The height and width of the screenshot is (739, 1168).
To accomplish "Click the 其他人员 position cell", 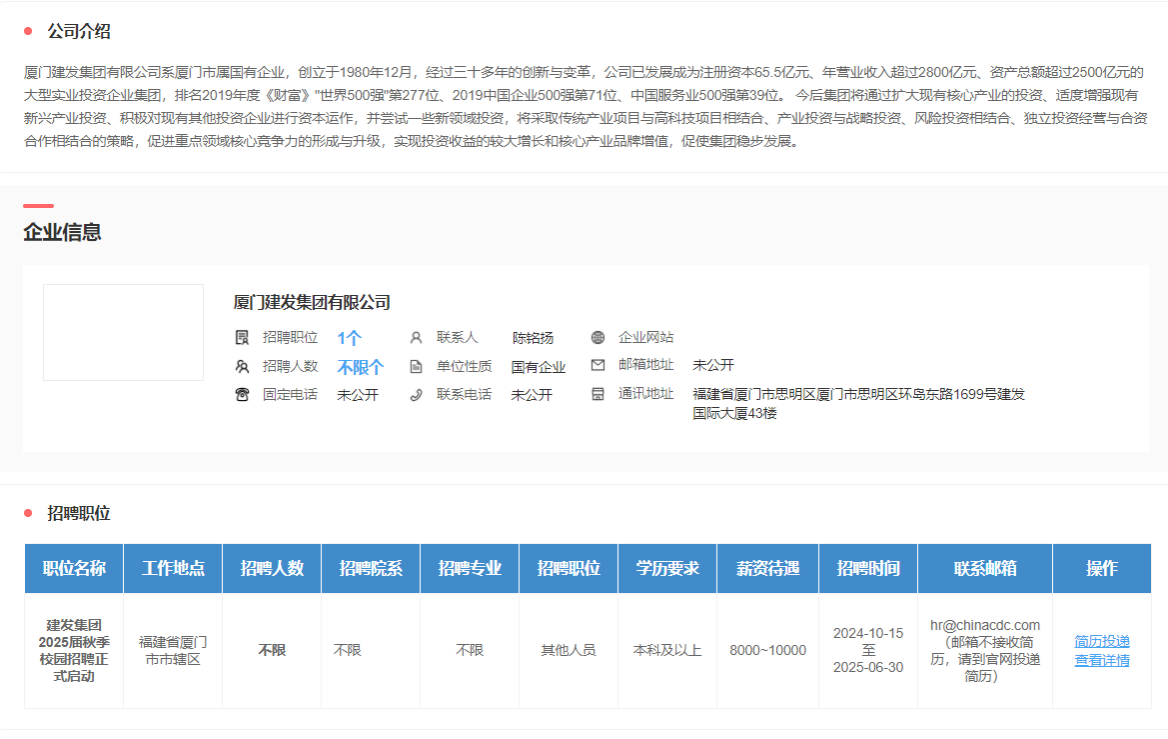I will pos(568,650).
